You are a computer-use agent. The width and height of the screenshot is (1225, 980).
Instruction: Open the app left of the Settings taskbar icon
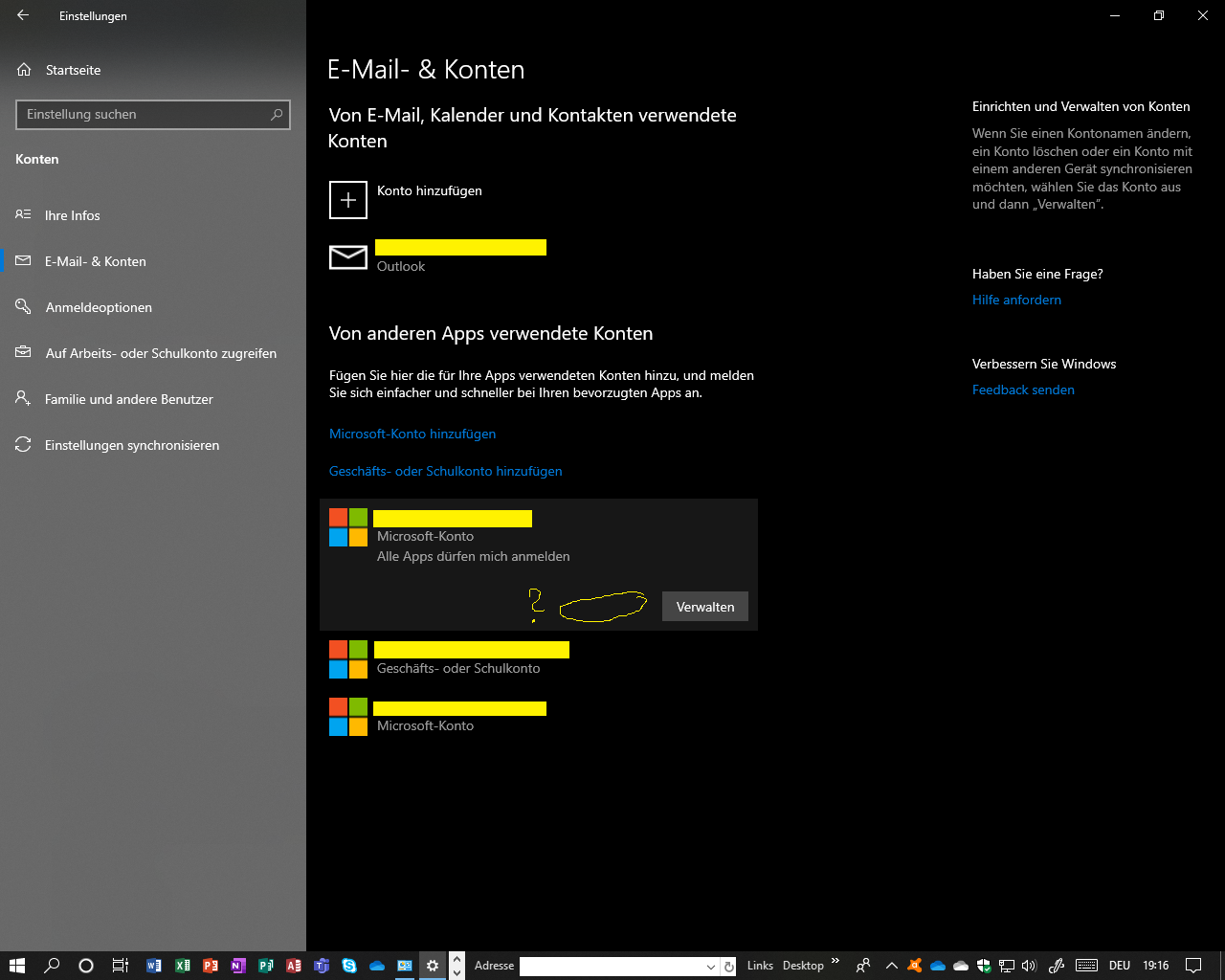pos(405,966)
